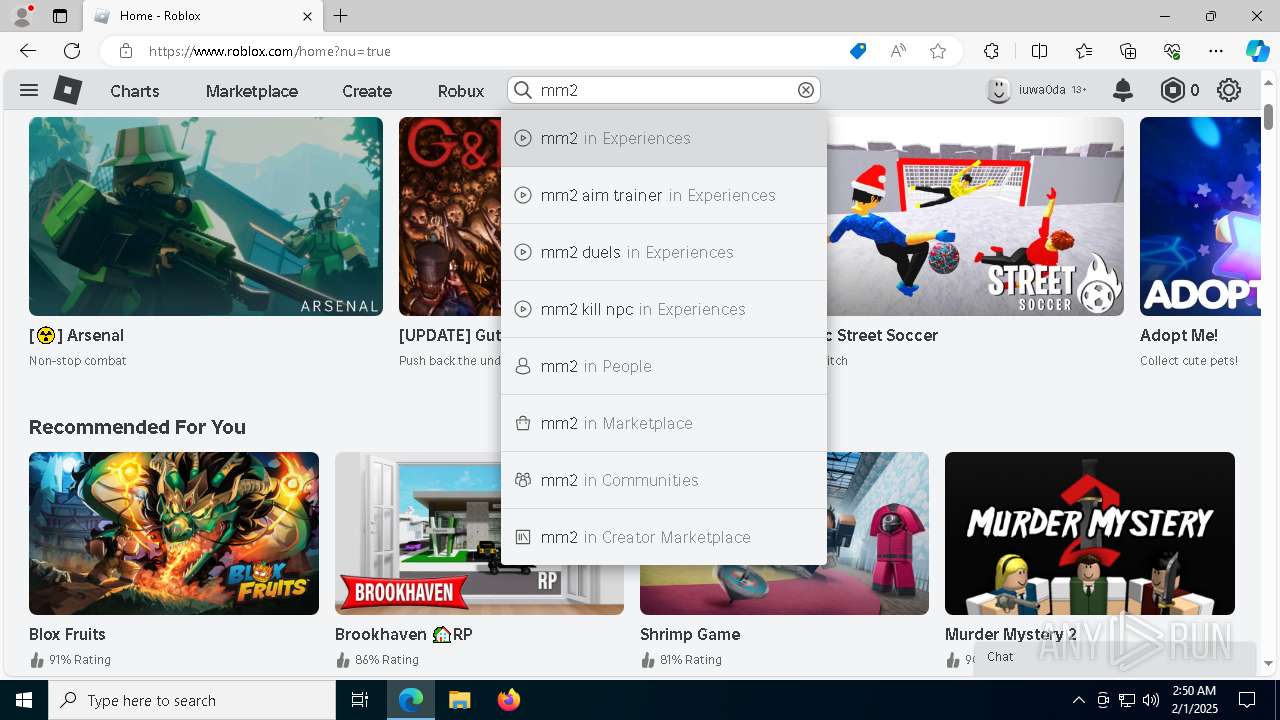Open Edge Settings and more menu
1280x720 pixels.
(1216, 51)
